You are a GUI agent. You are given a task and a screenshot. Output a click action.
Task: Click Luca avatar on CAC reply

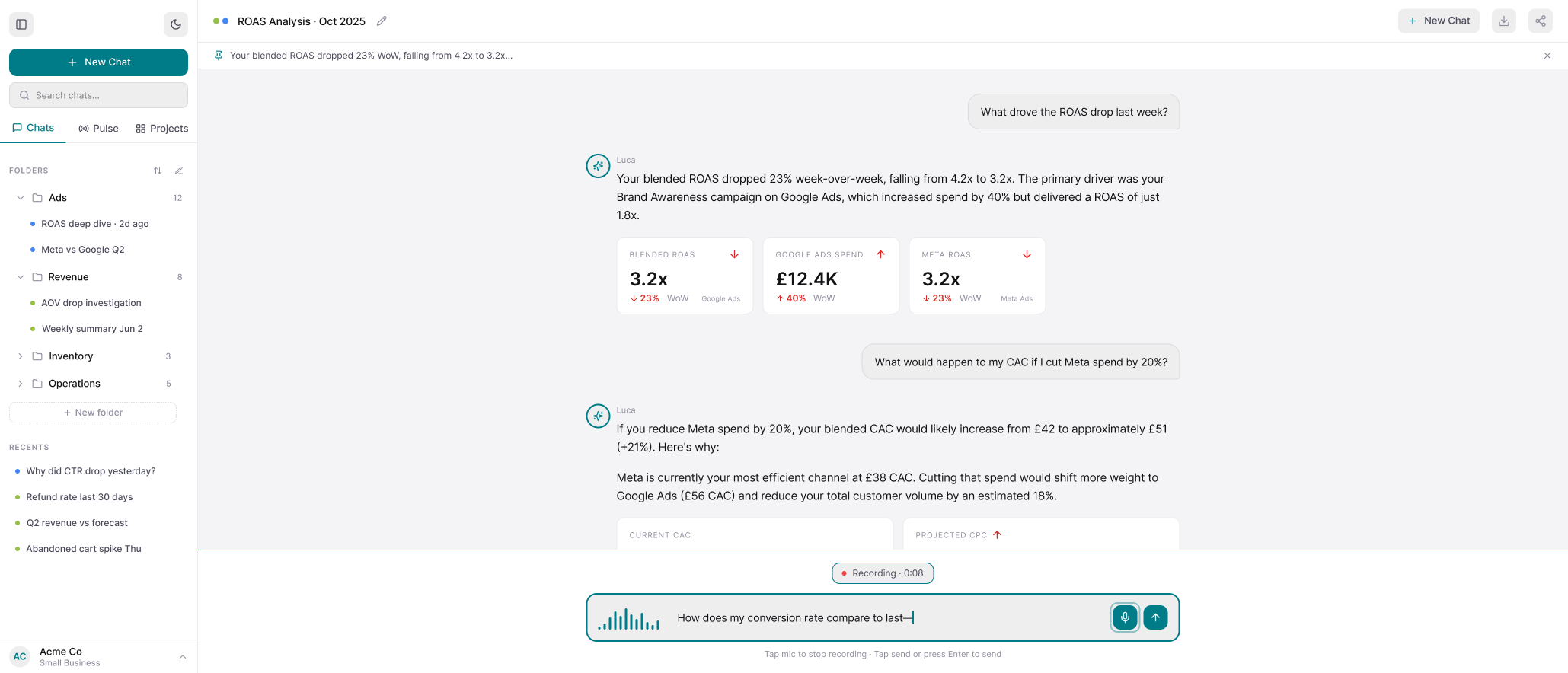click(598, 416)
